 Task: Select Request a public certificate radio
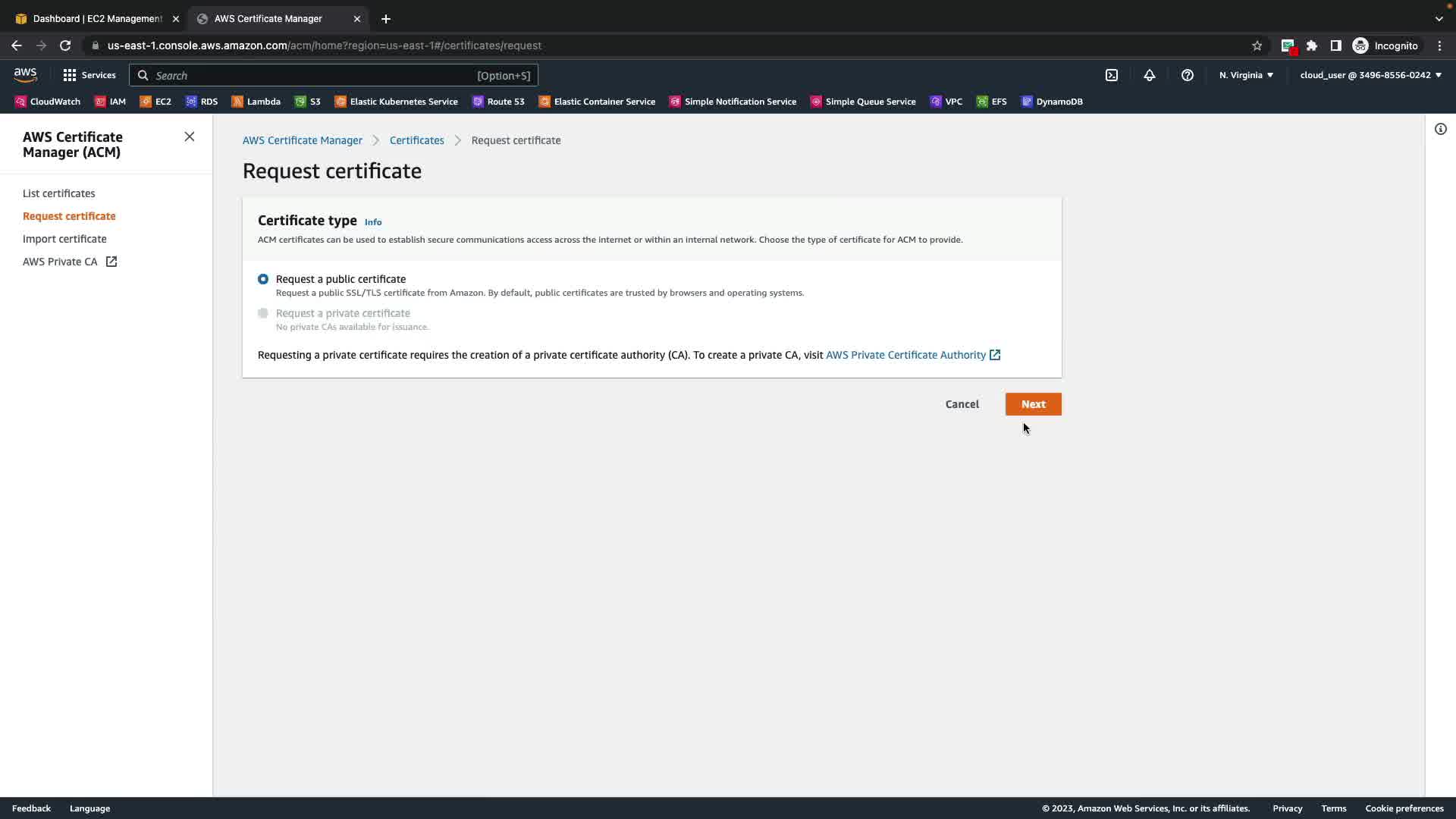point(263,279)
